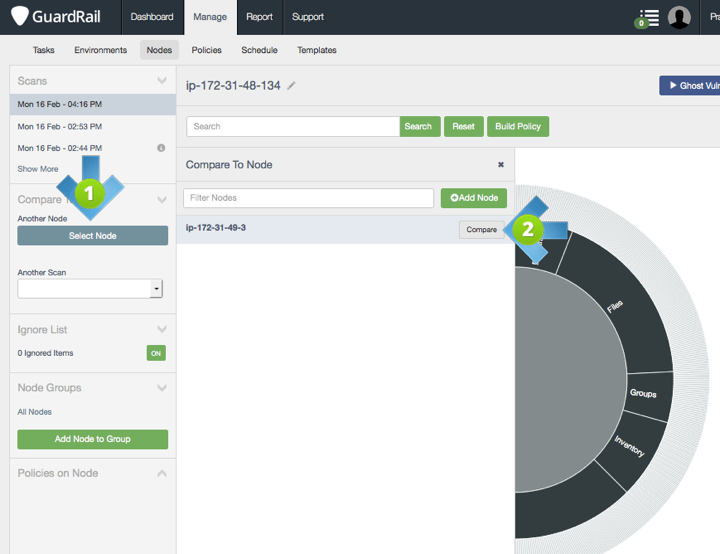This screenshot has width=720, height=554.
Task: Go to the Report tab
Action: [259, 17]
